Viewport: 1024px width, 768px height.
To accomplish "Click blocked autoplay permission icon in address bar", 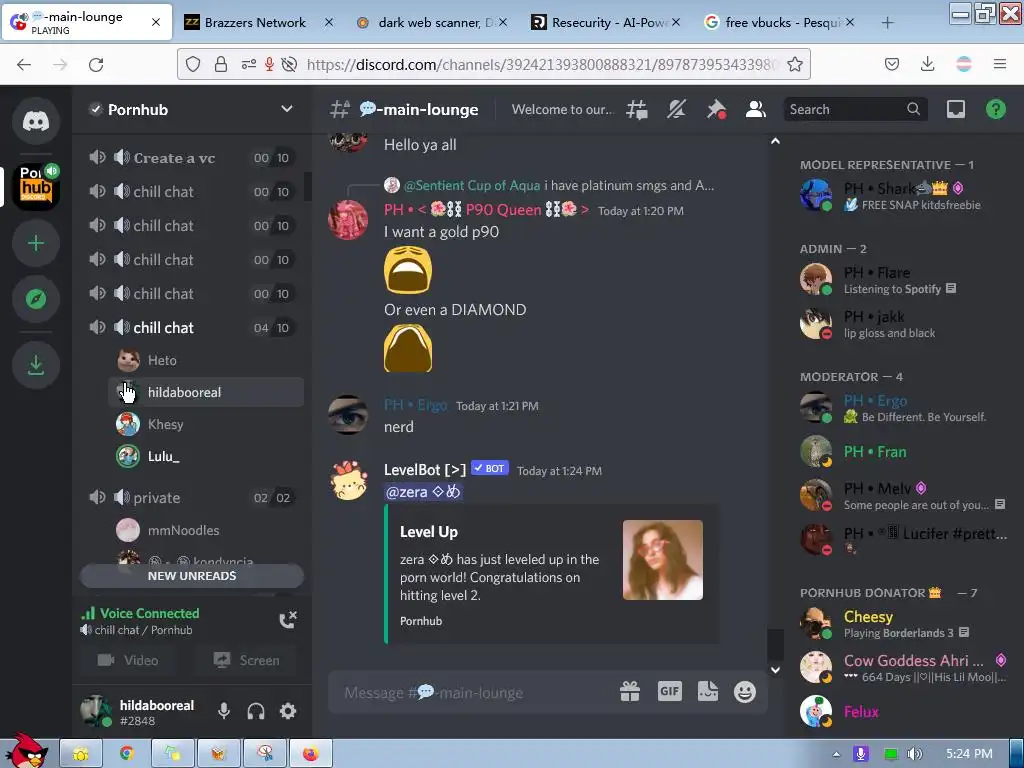I will point(289,64).
